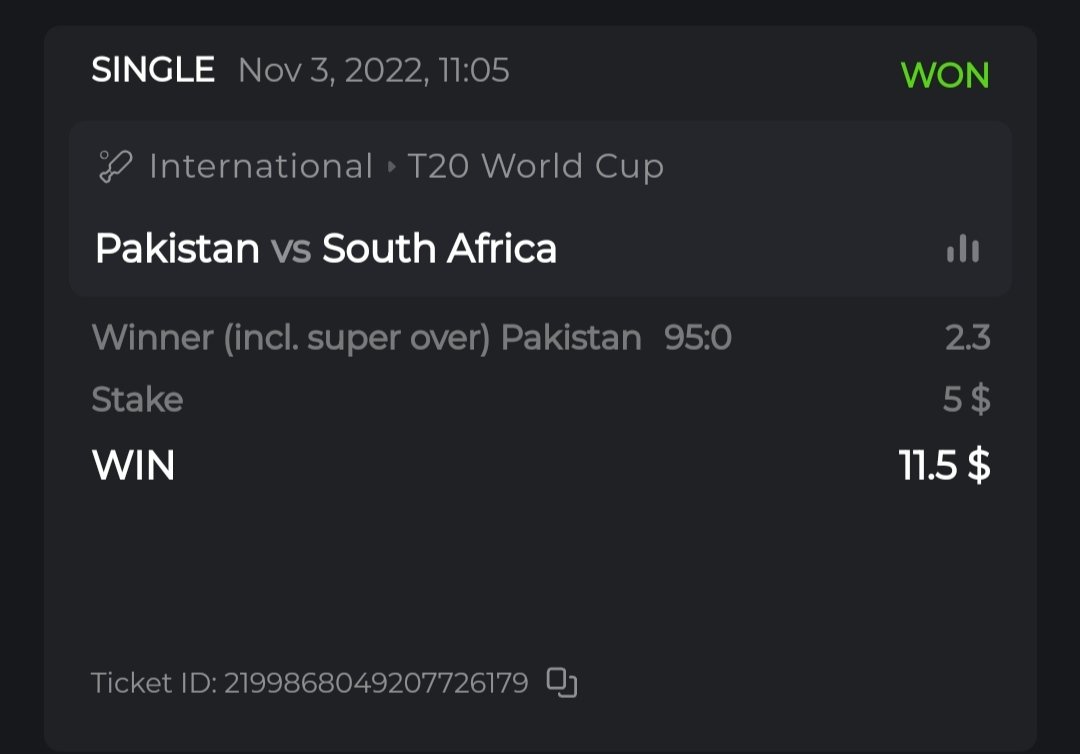Copy the ticket ID using copy icon
The height and width of the screenshot is (754, 1080).
tap(562, 683)
